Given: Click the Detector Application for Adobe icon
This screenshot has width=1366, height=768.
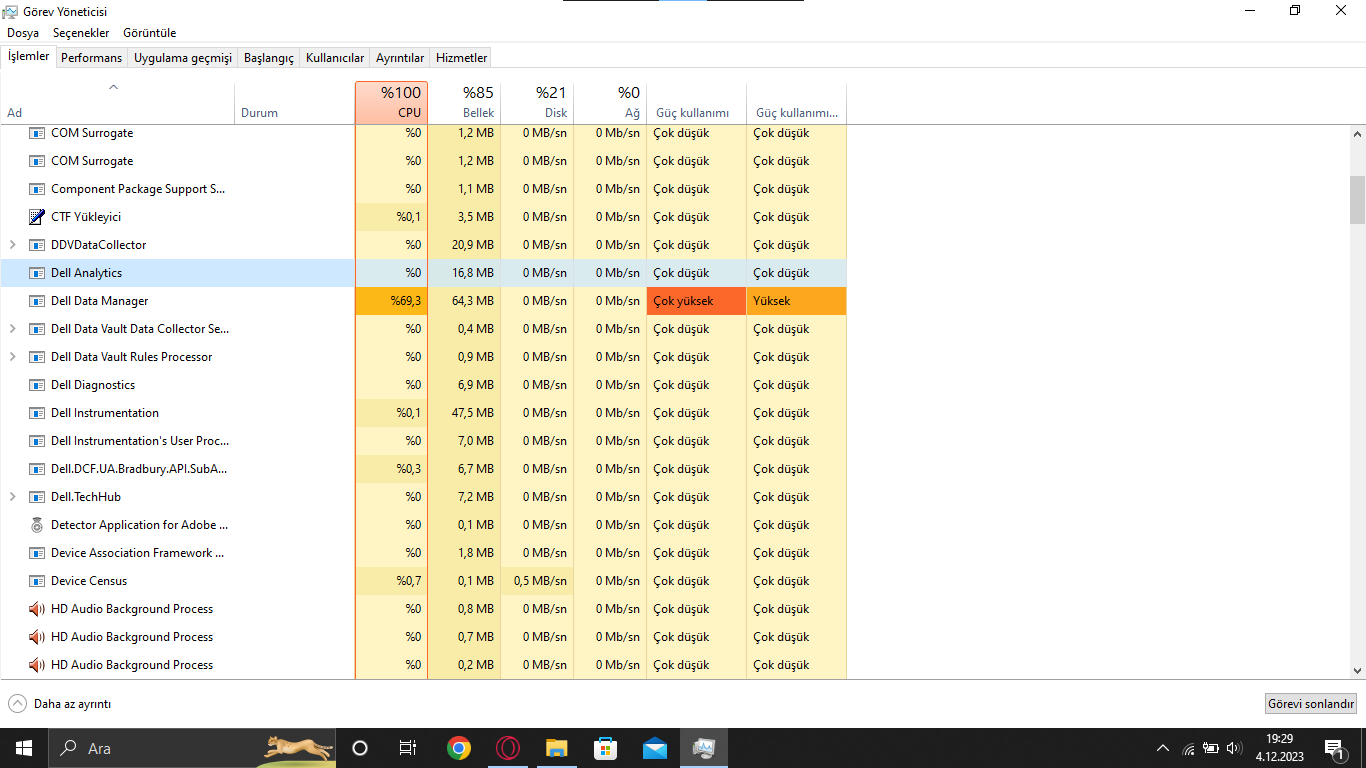Looking at the screenshot, I should click(x=37, y=525).
